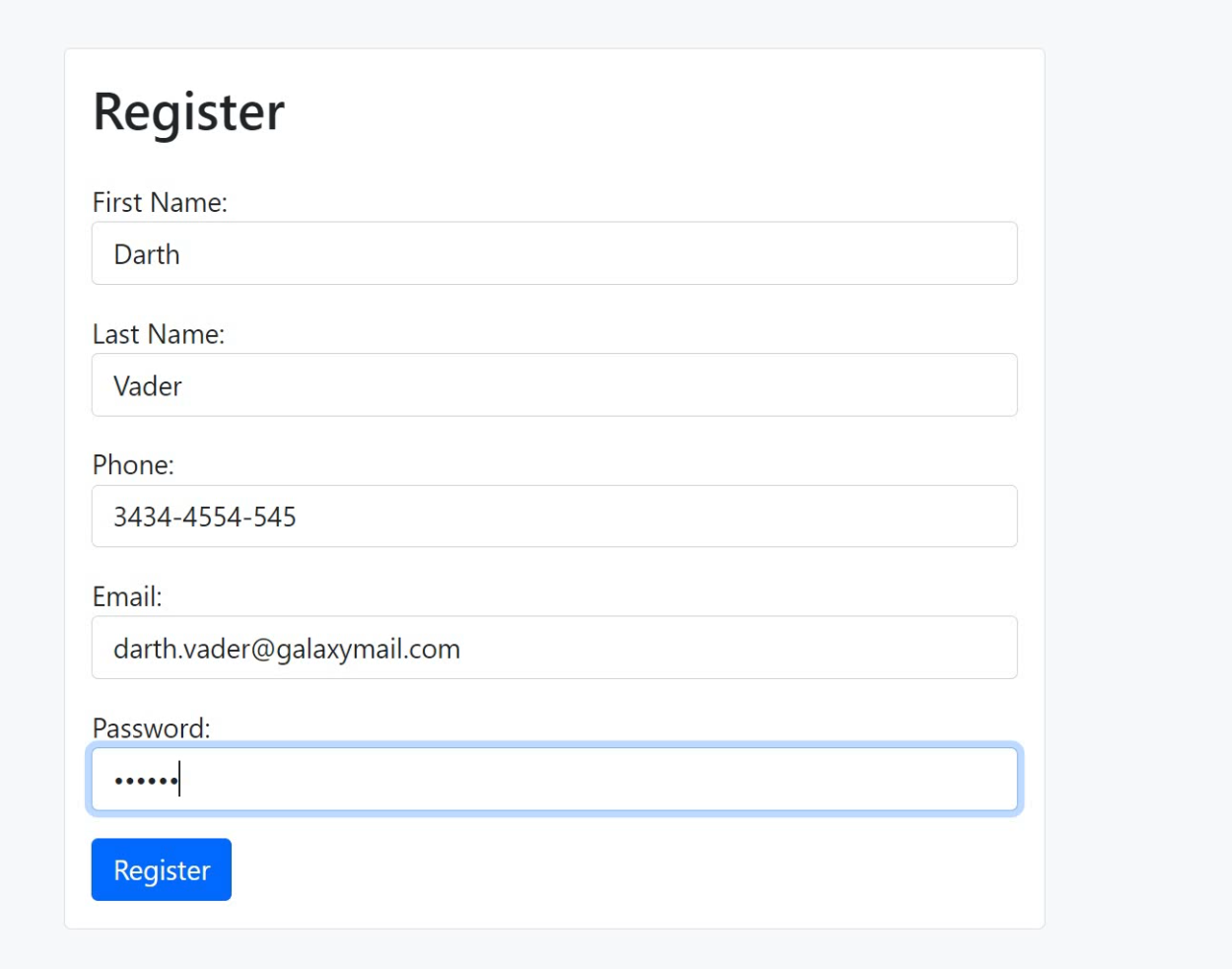The image size is (1232, 969).
Task: Click the "Phone:" label
Action: click(133, 465)
